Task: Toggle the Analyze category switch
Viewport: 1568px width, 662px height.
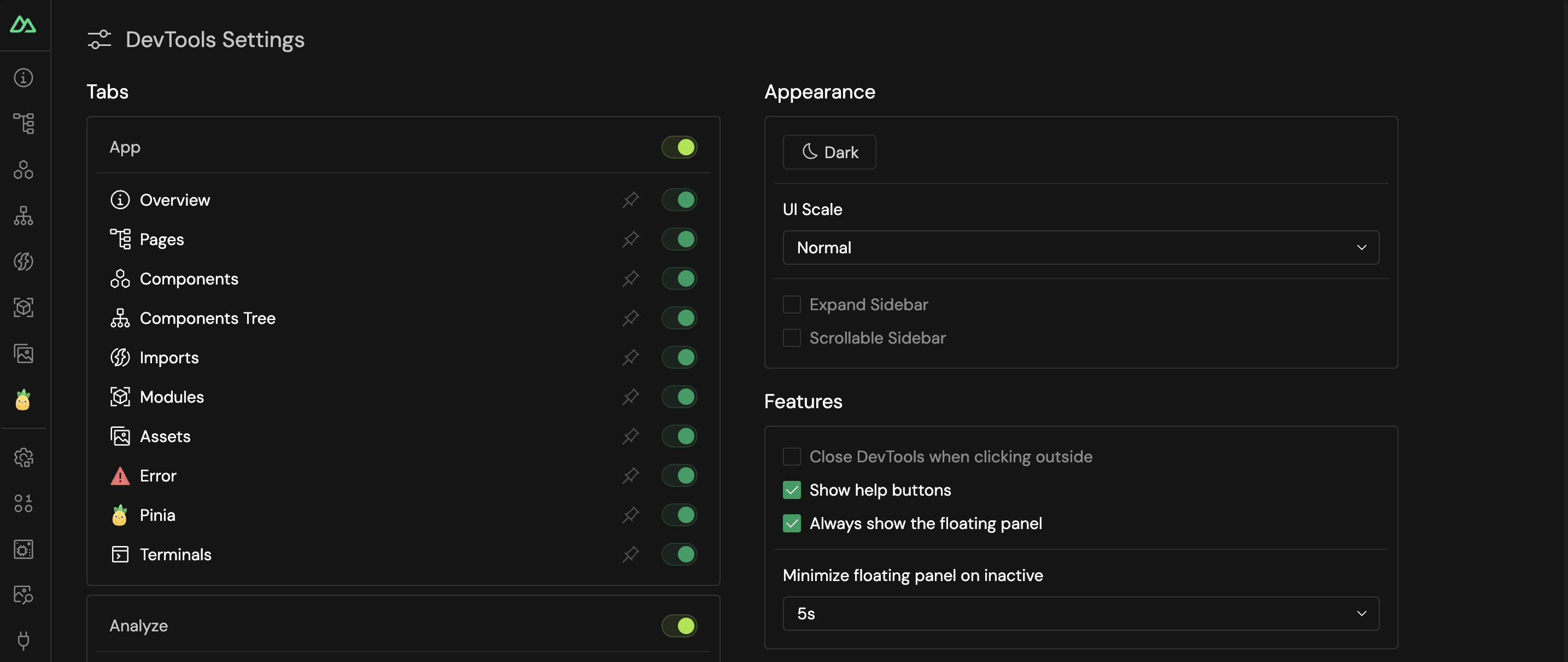Action: 680,625
